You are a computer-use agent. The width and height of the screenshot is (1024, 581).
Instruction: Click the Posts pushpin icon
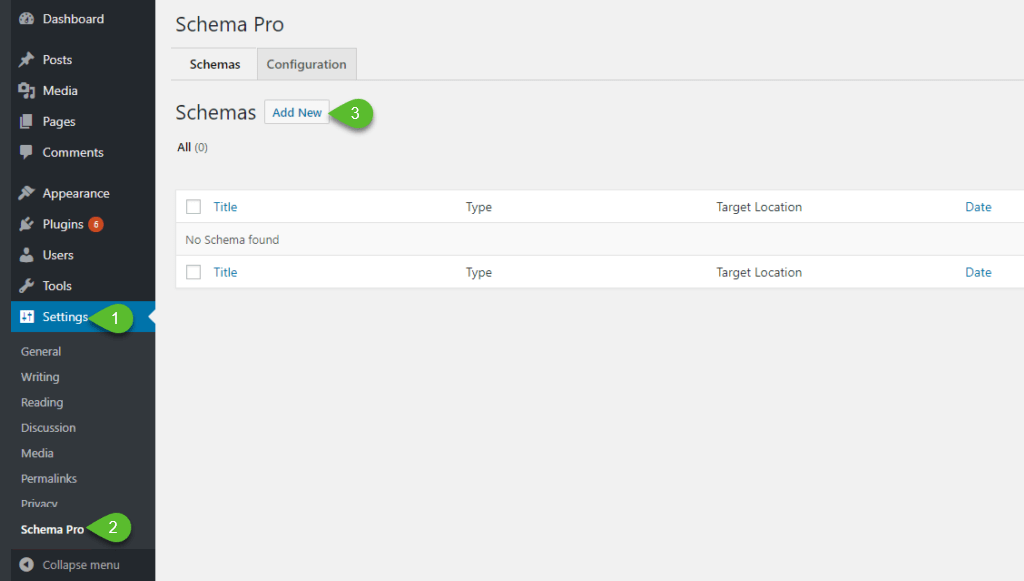26,59
